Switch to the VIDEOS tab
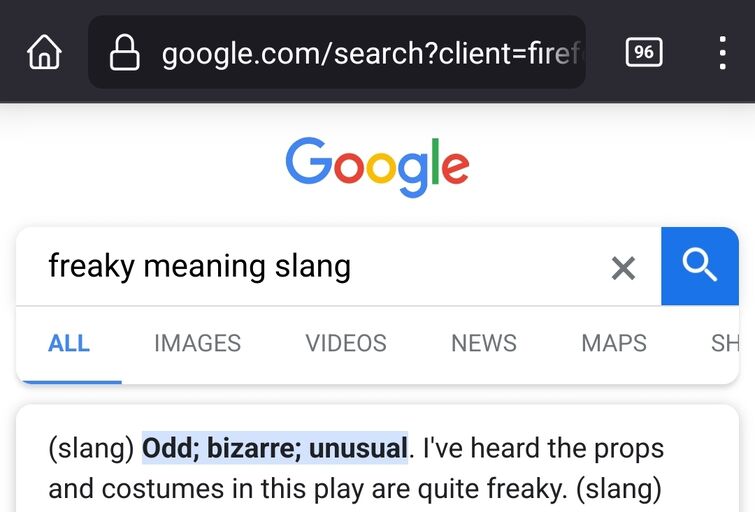The height and width of the screenshot is (512, 755). (x=346, y=343)
